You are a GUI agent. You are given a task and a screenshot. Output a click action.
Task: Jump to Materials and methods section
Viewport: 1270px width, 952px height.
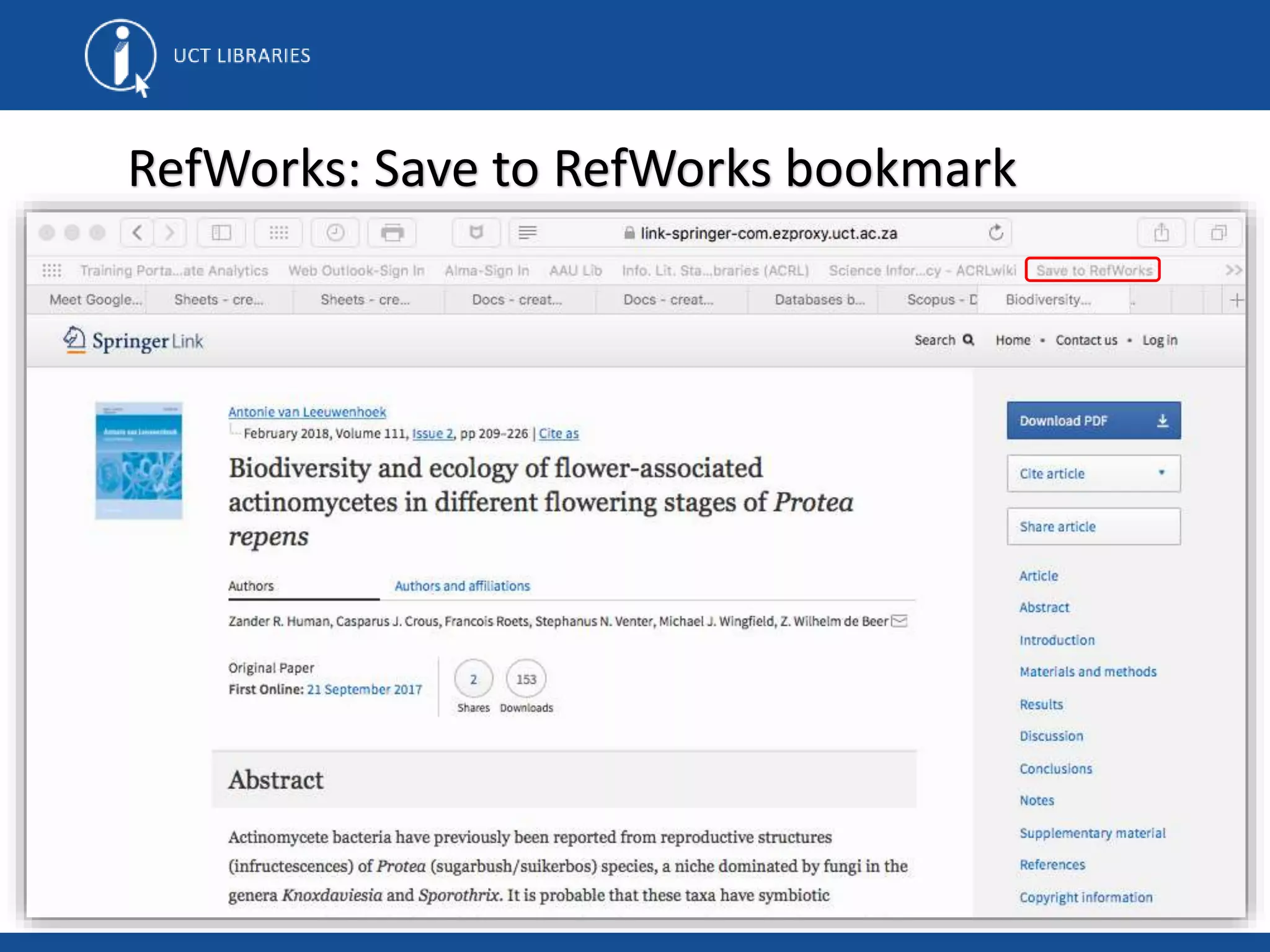pos(1088,672)
